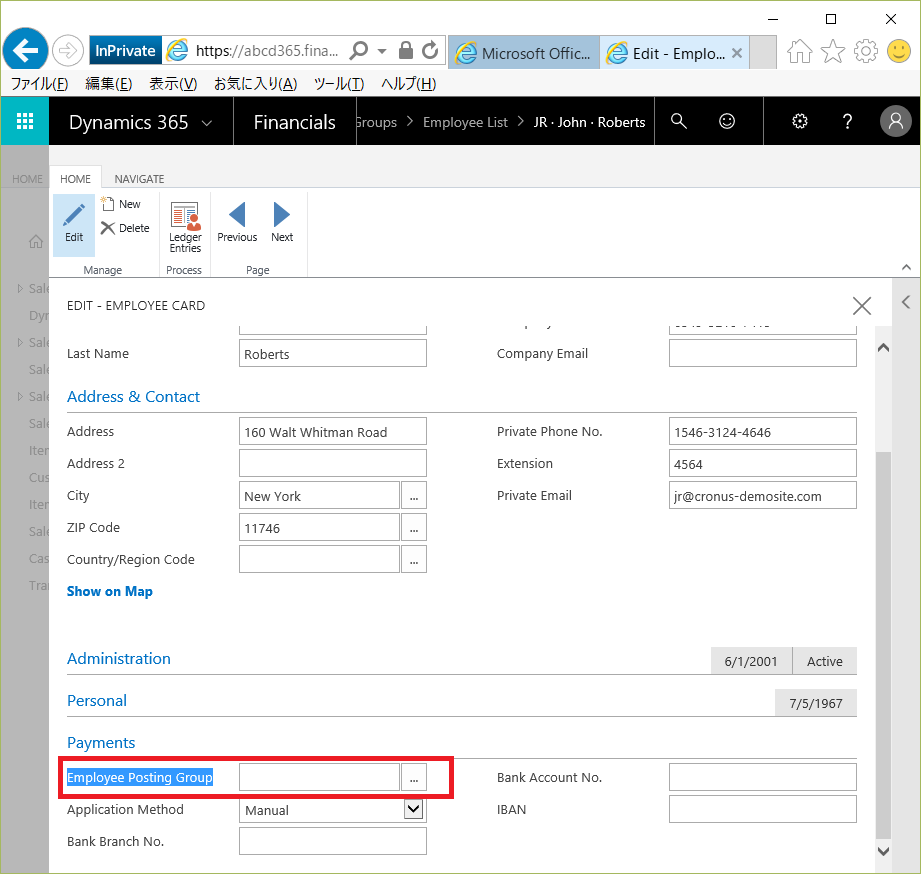Expand the Personal section heading
The image size is (921, 874).
[x=97, y=701]
